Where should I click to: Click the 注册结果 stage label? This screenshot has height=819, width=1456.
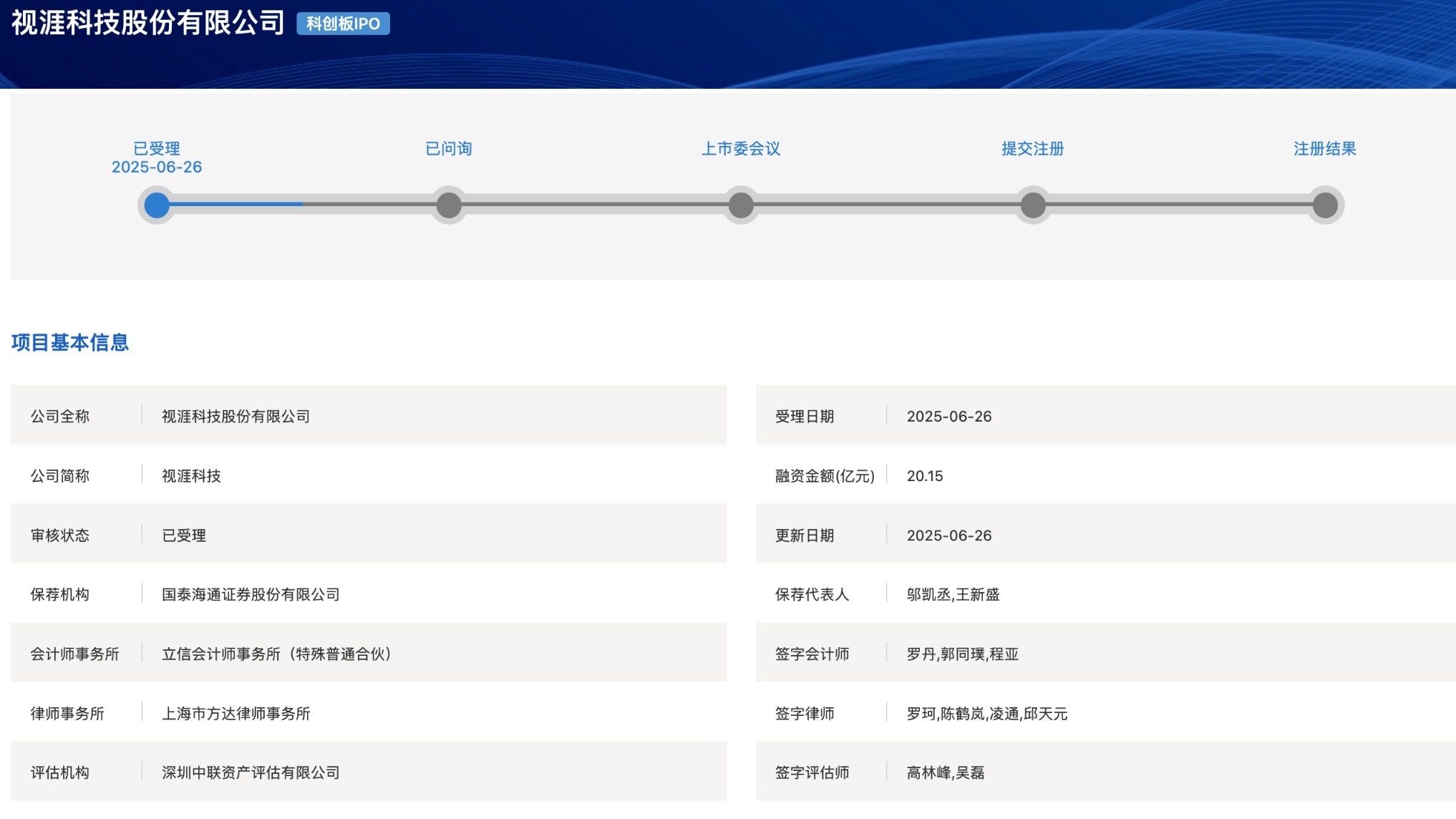click(1325, 148)
